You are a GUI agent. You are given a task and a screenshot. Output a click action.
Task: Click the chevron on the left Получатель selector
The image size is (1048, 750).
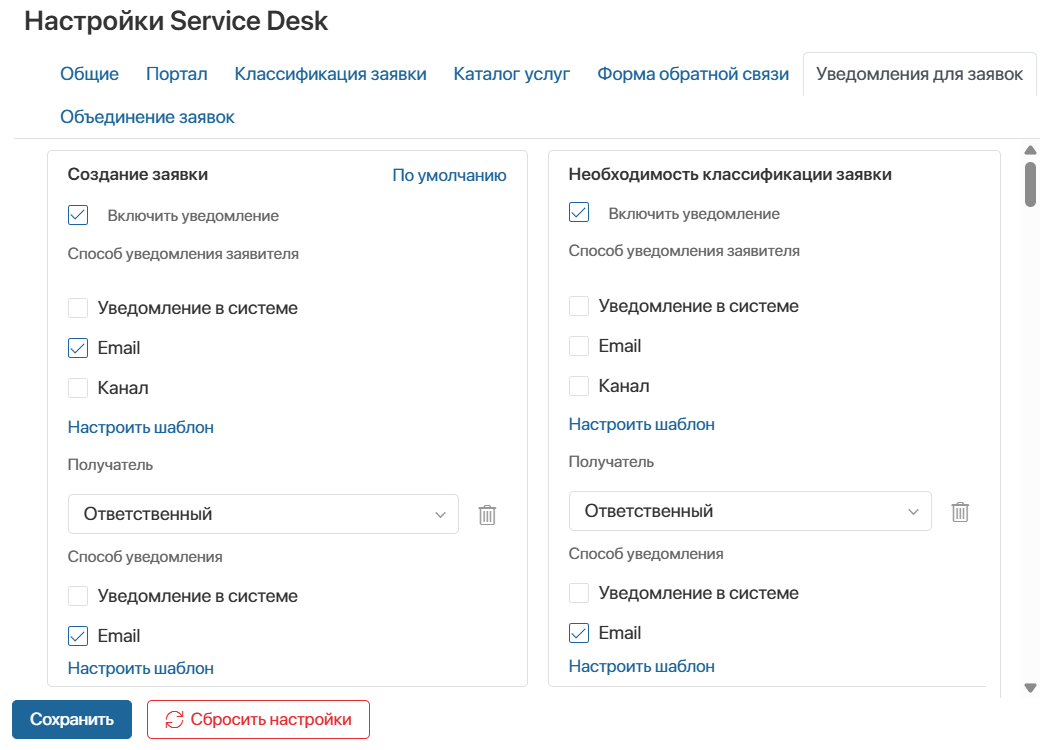tap(441, 513)
